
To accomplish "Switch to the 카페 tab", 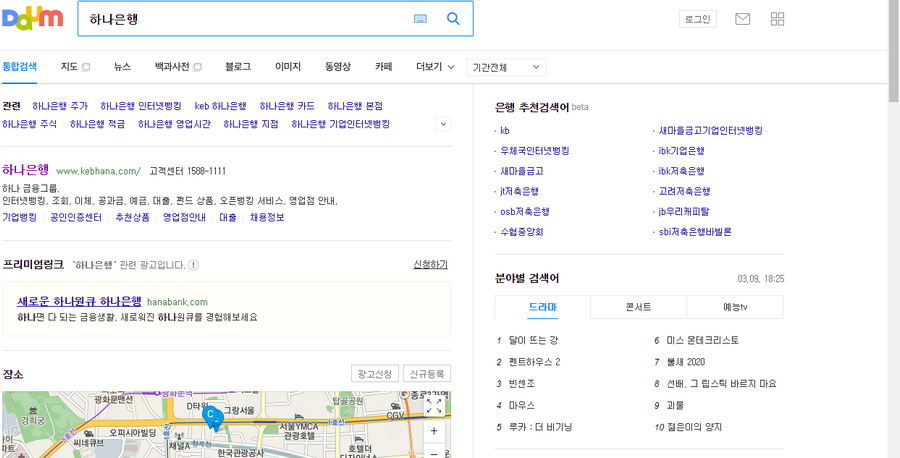I will point(383,67).
